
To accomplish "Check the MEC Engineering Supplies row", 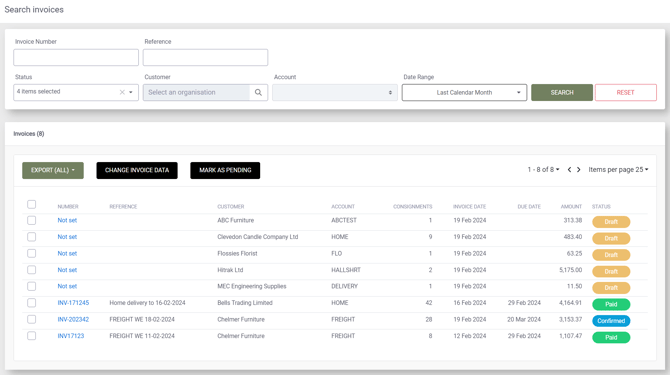I will 32,286.
